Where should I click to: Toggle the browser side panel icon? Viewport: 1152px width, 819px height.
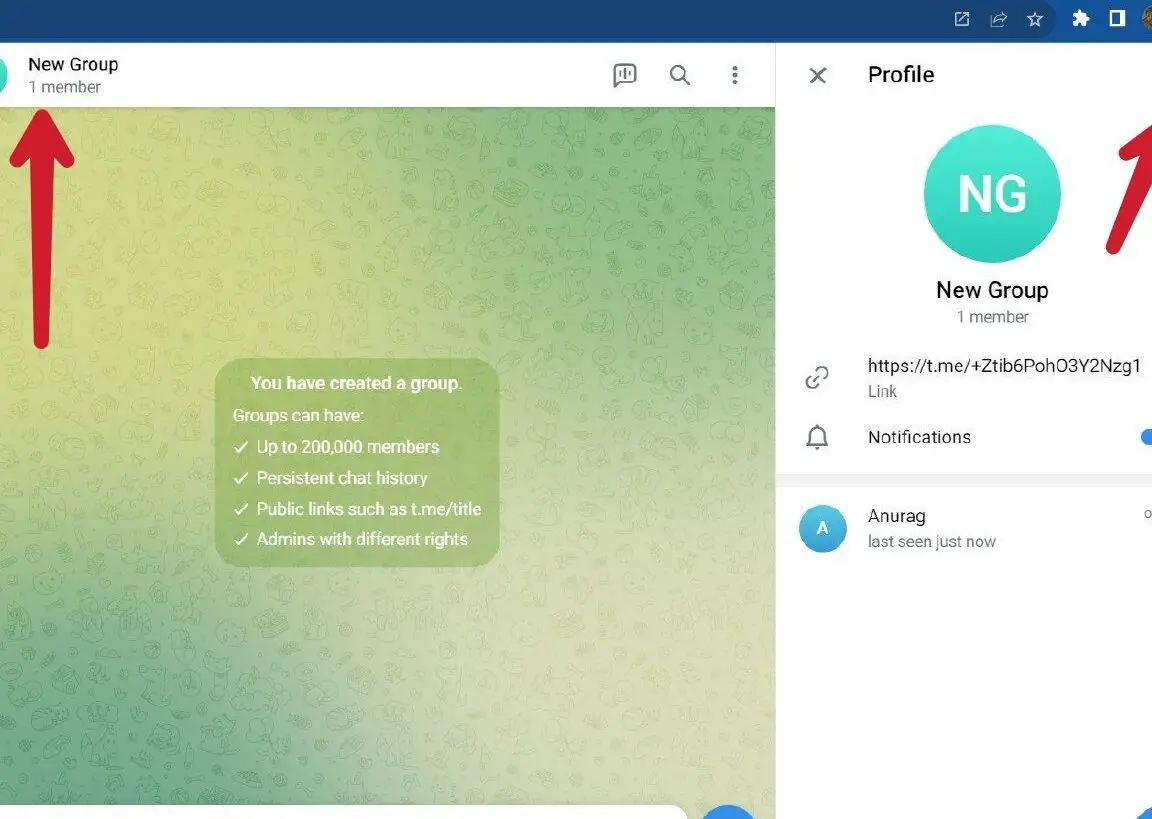1117,18
